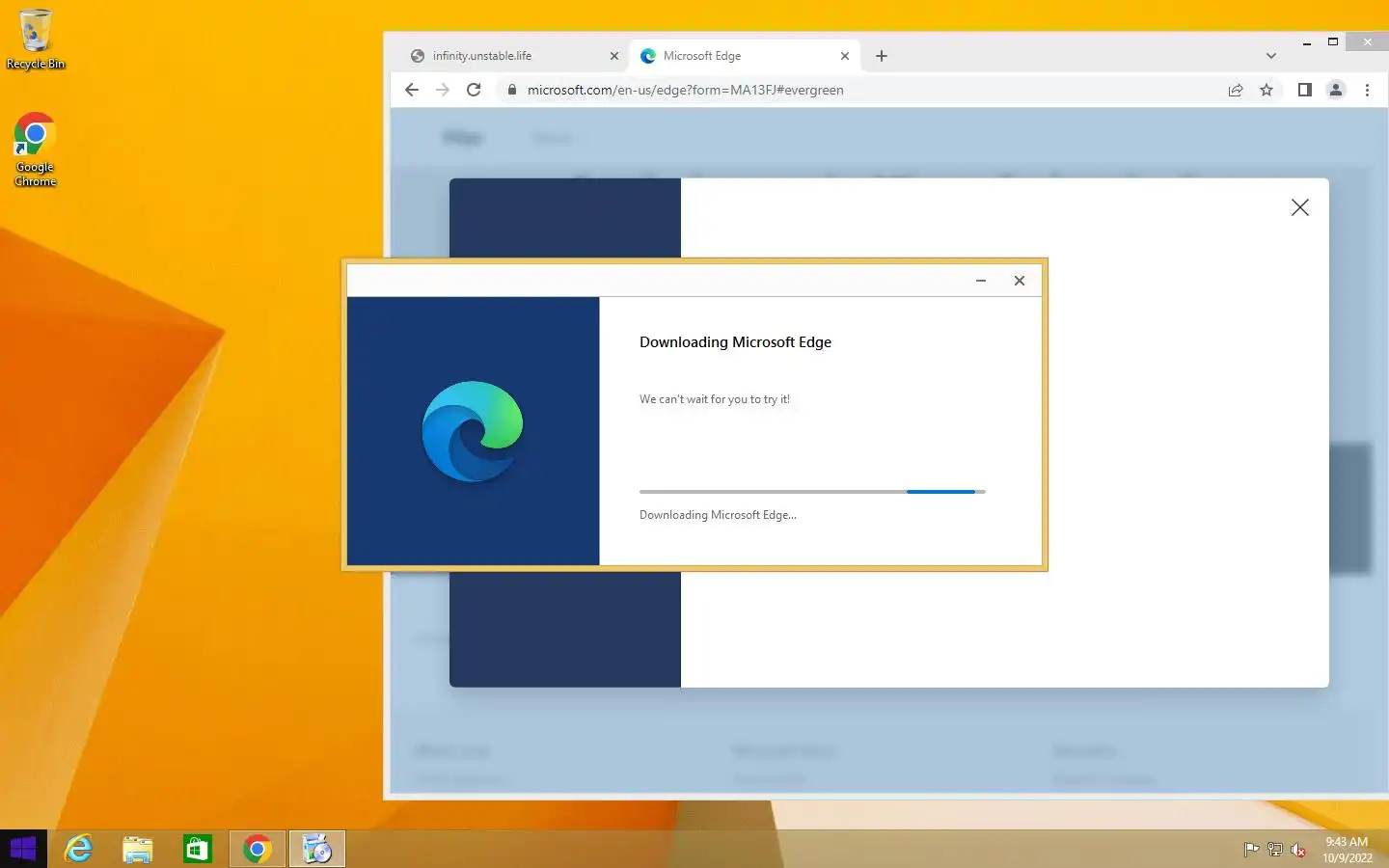The image size is (1389, 868).
Task: Click 'Downloading Microsoft Edge' heading
Action: pos(735,342)
